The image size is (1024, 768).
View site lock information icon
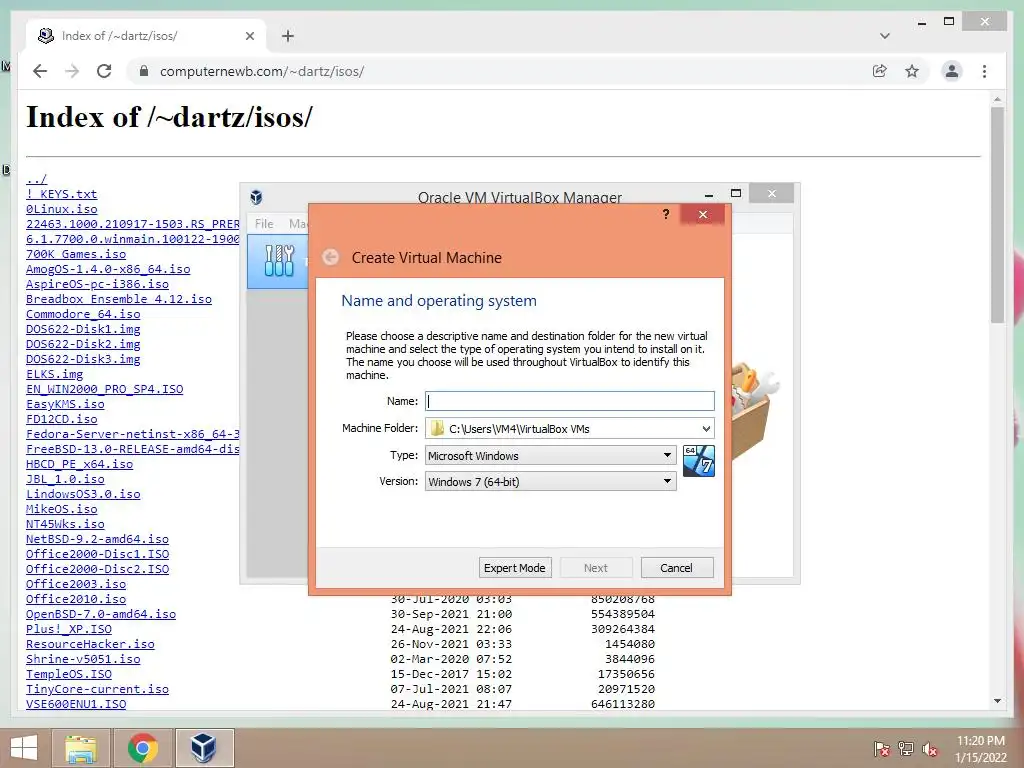[x=144, y=71]
